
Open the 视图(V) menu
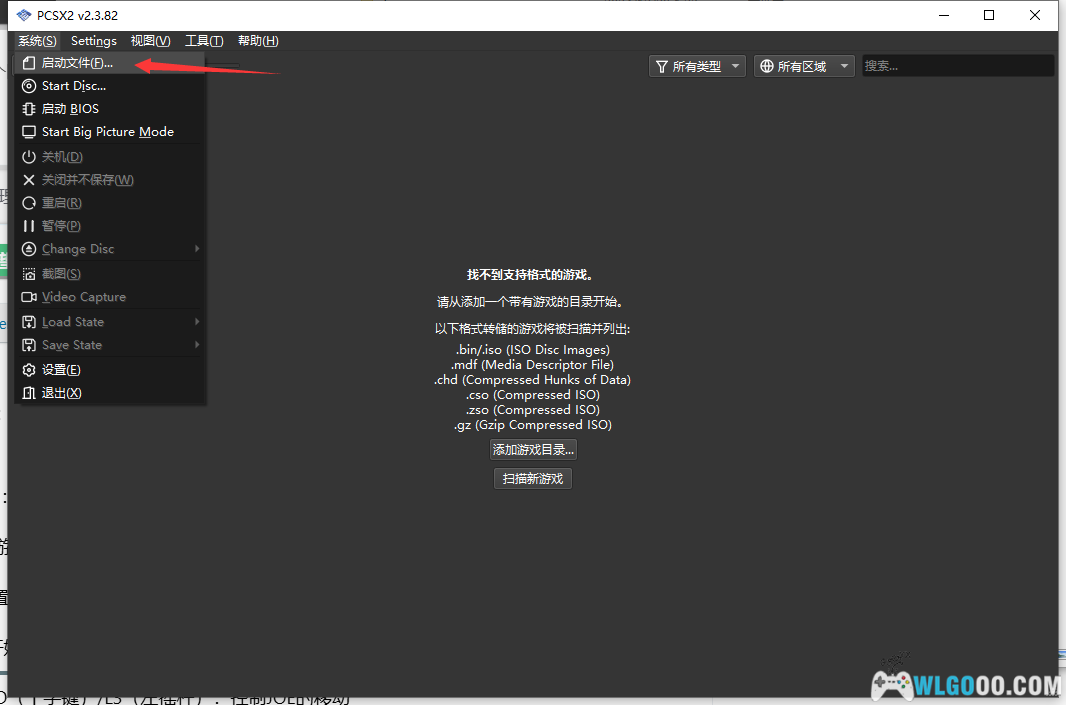151,41
